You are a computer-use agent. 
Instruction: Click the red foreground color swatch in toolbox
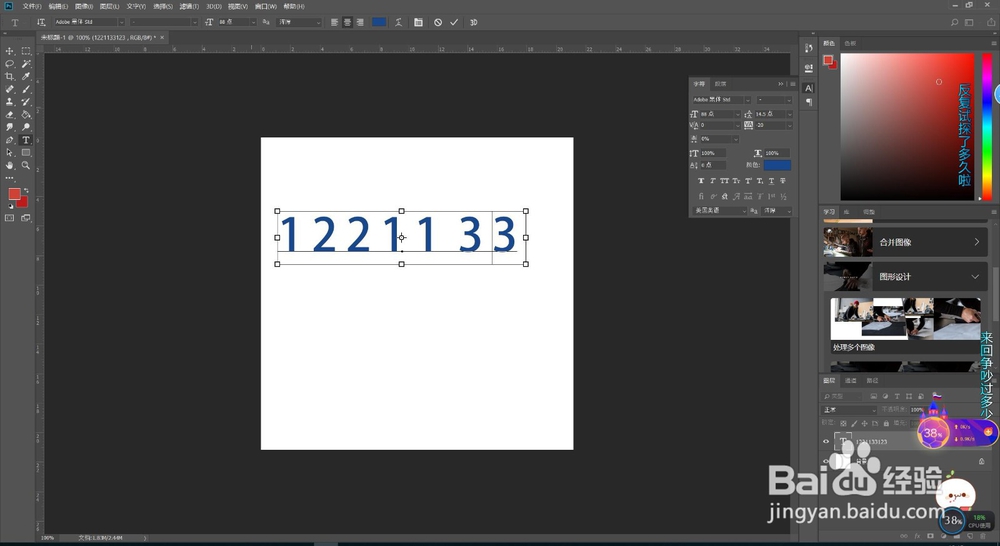[14, 194]
